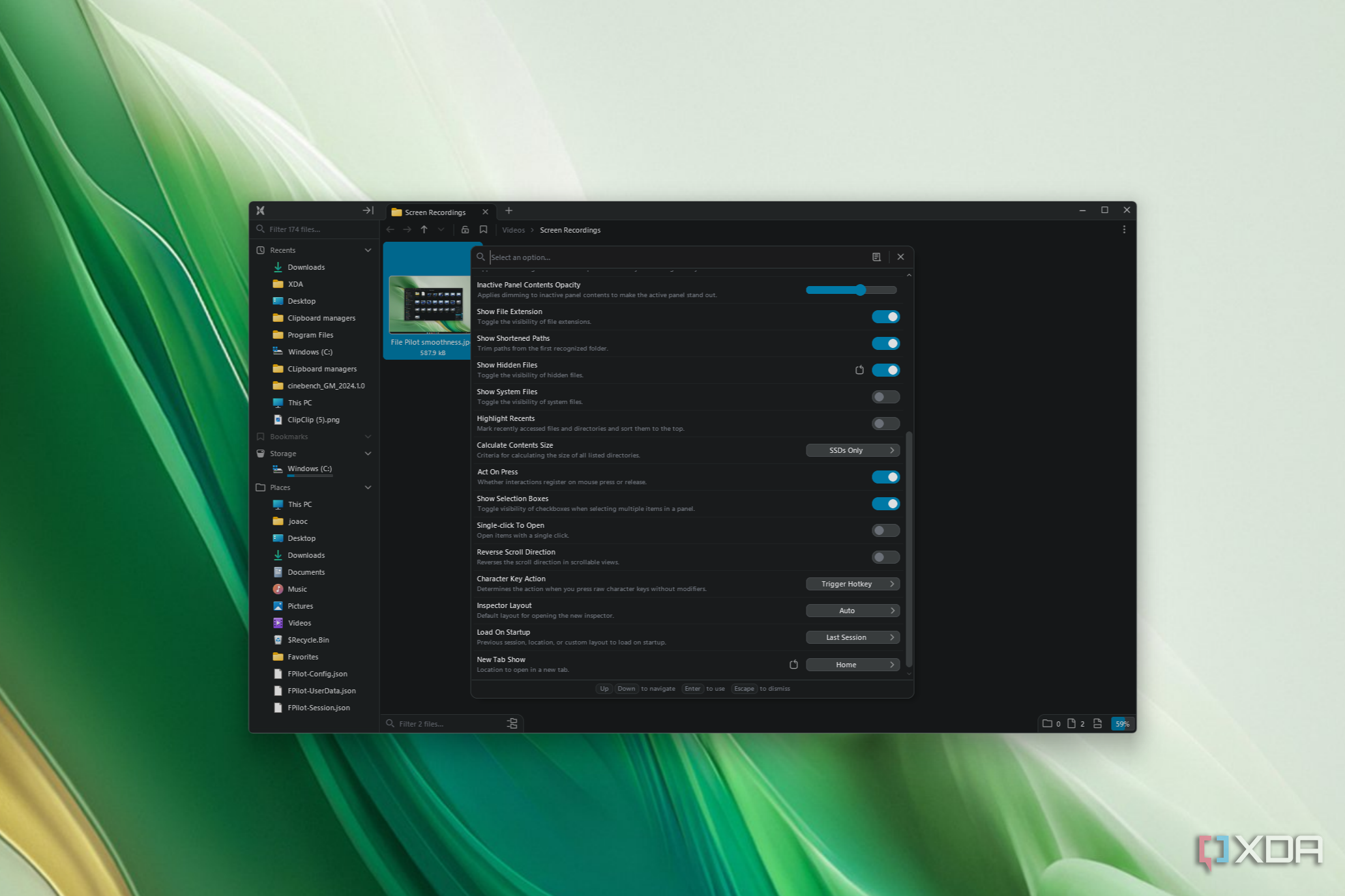Click the file count icon in status bar
Viewport: 1345px width, 896px height.
1071,723
